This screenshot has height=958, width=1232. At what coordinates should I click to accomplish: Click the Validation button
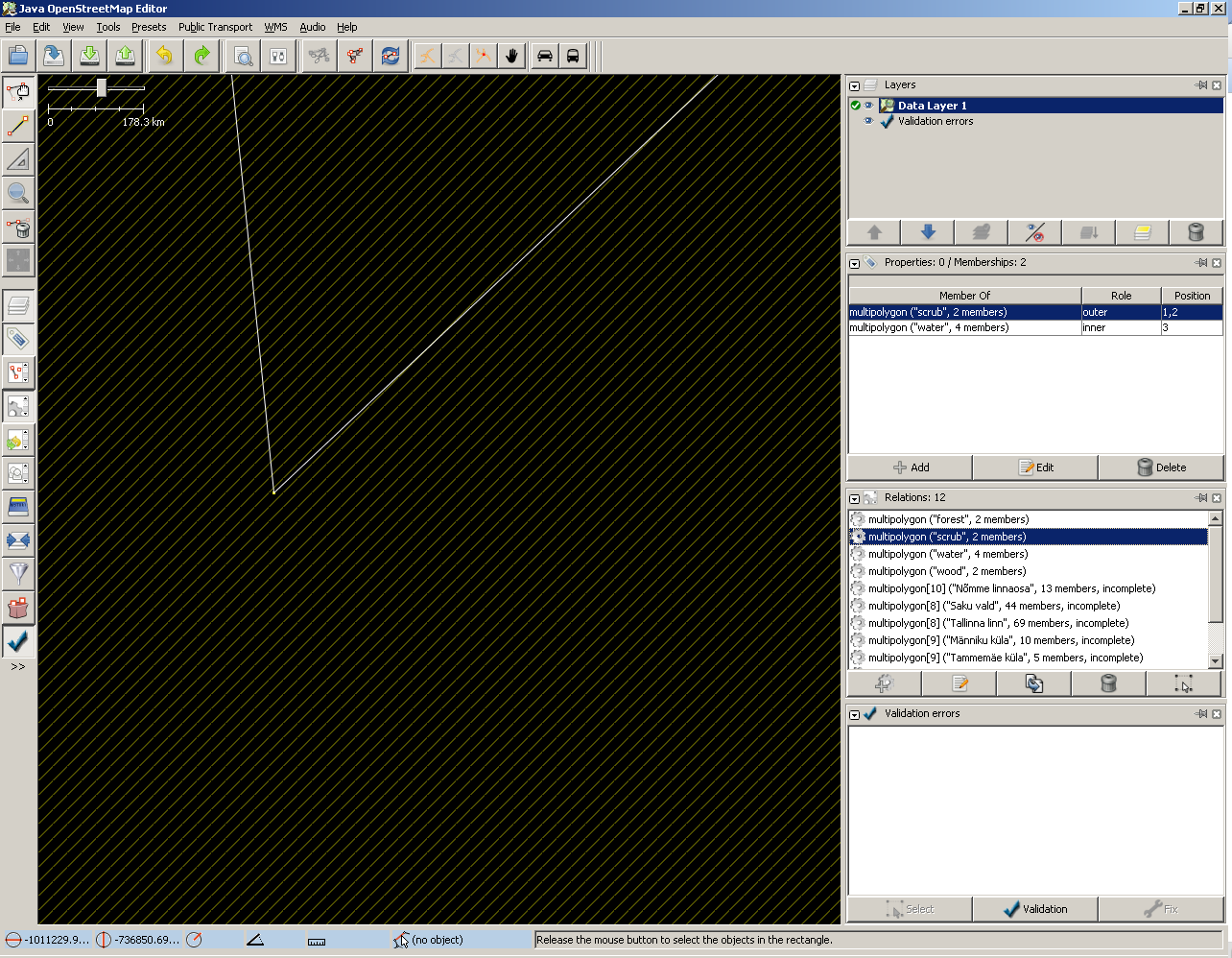pyautogui.click(x=1034, y=909)
